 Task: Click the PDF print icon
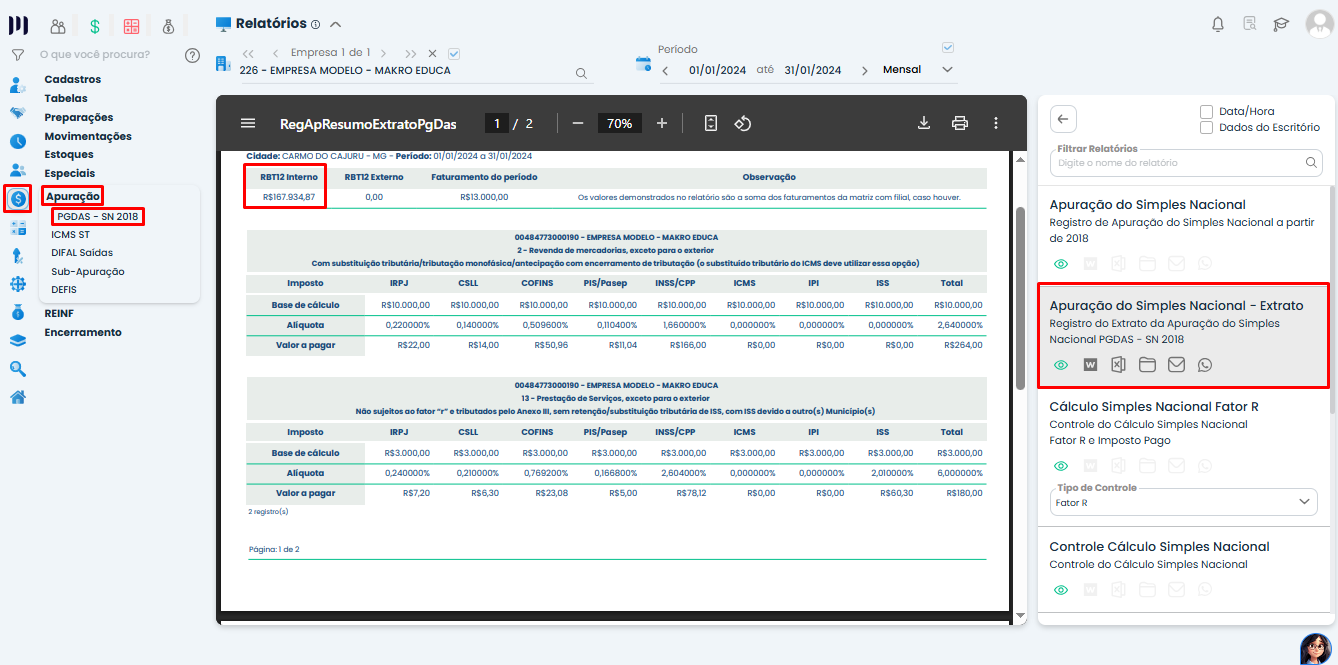coord(960,123)
